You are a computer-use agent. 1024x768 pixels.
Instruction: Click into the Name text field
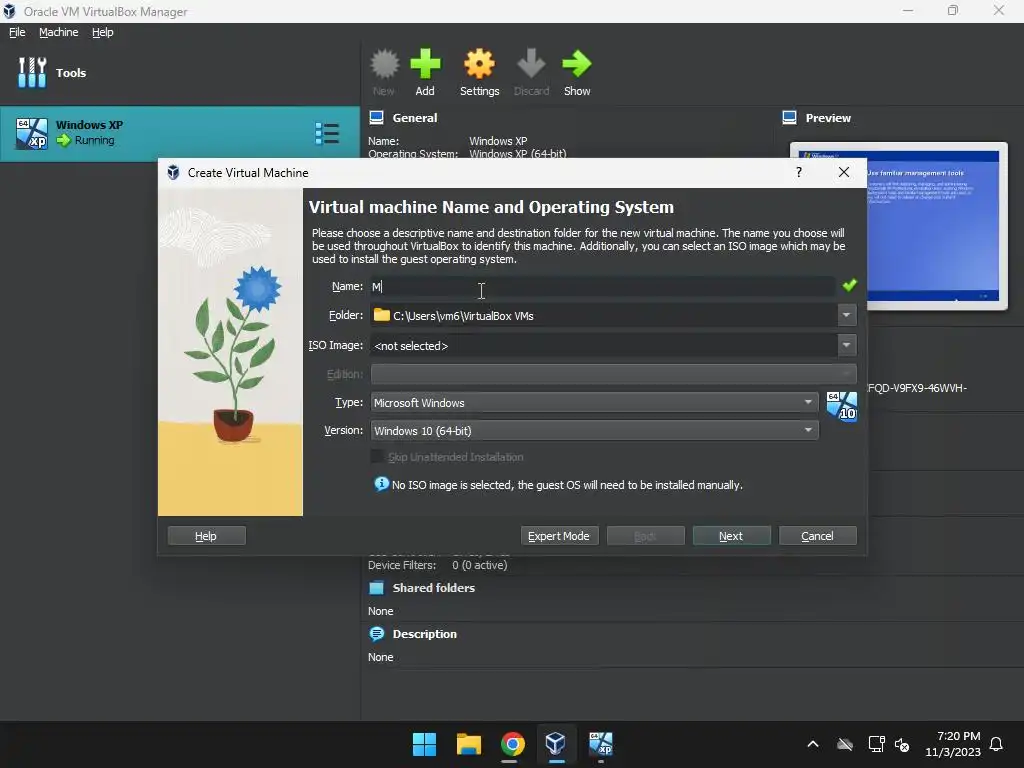click(x=603, y=286)
